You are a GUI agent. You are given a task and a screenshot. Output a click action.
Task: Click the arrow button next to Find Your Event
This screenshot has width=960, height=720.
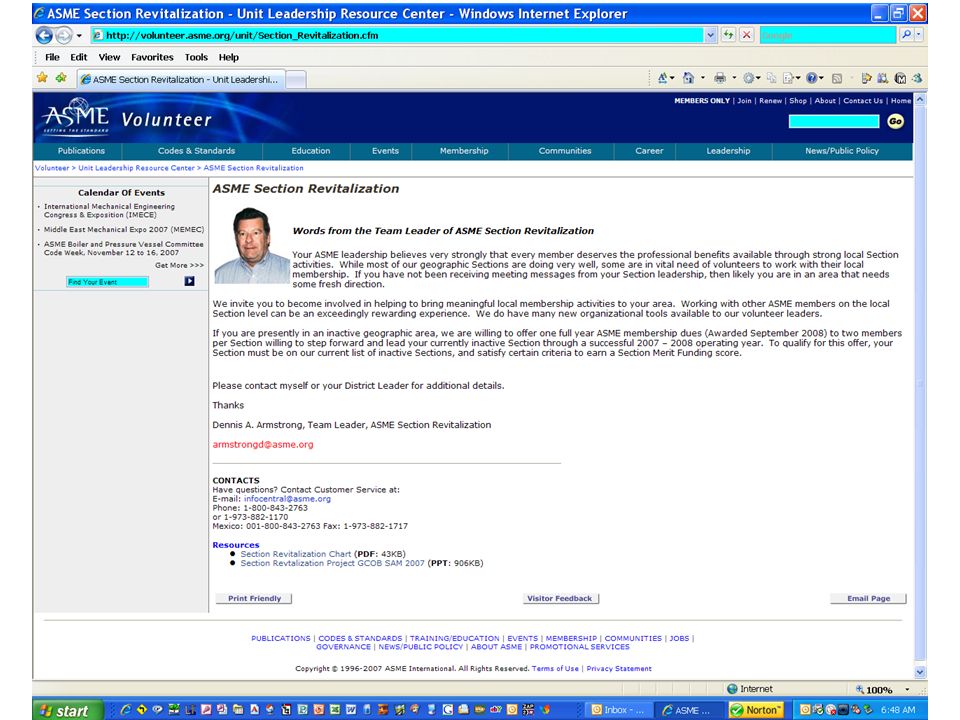189,281
